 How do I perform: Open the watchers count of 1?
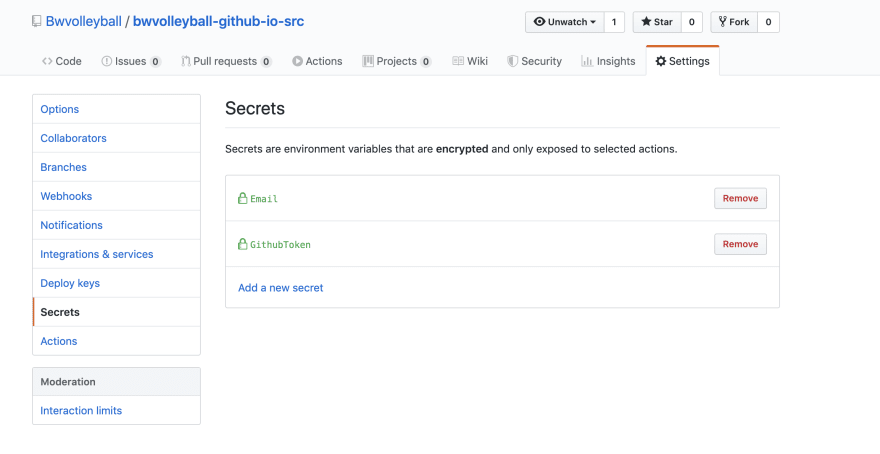click(x=614, y=22)
